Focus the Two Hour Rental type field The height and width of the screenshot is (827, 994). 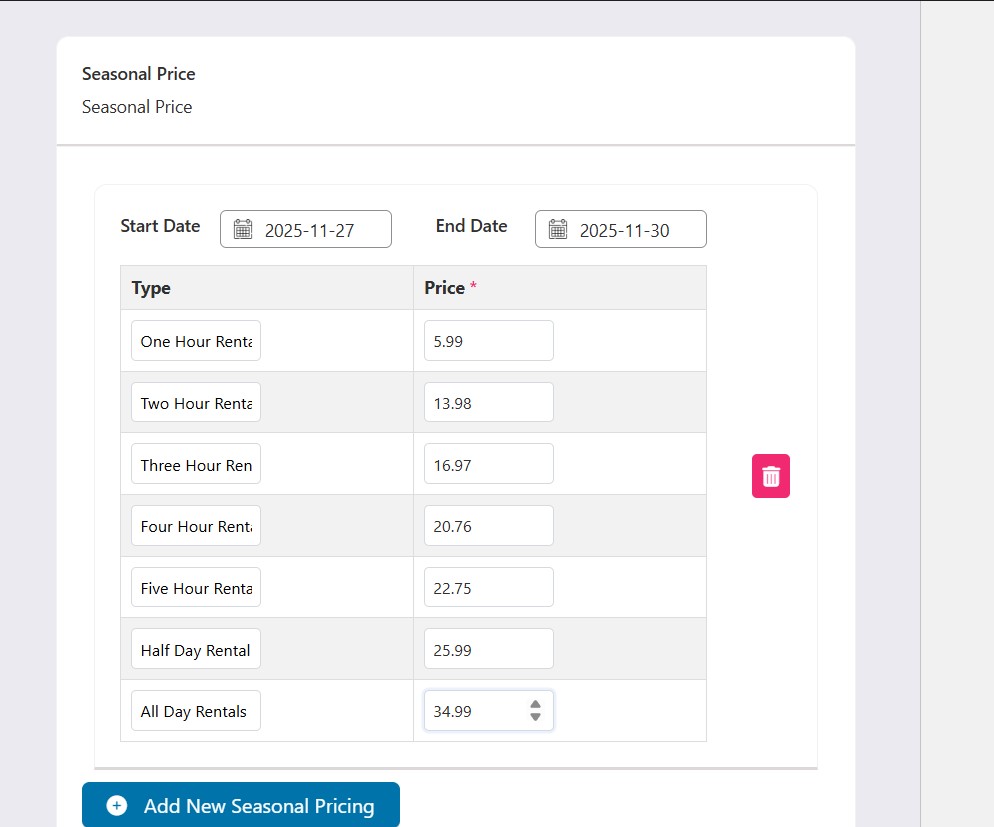(196, 403)
